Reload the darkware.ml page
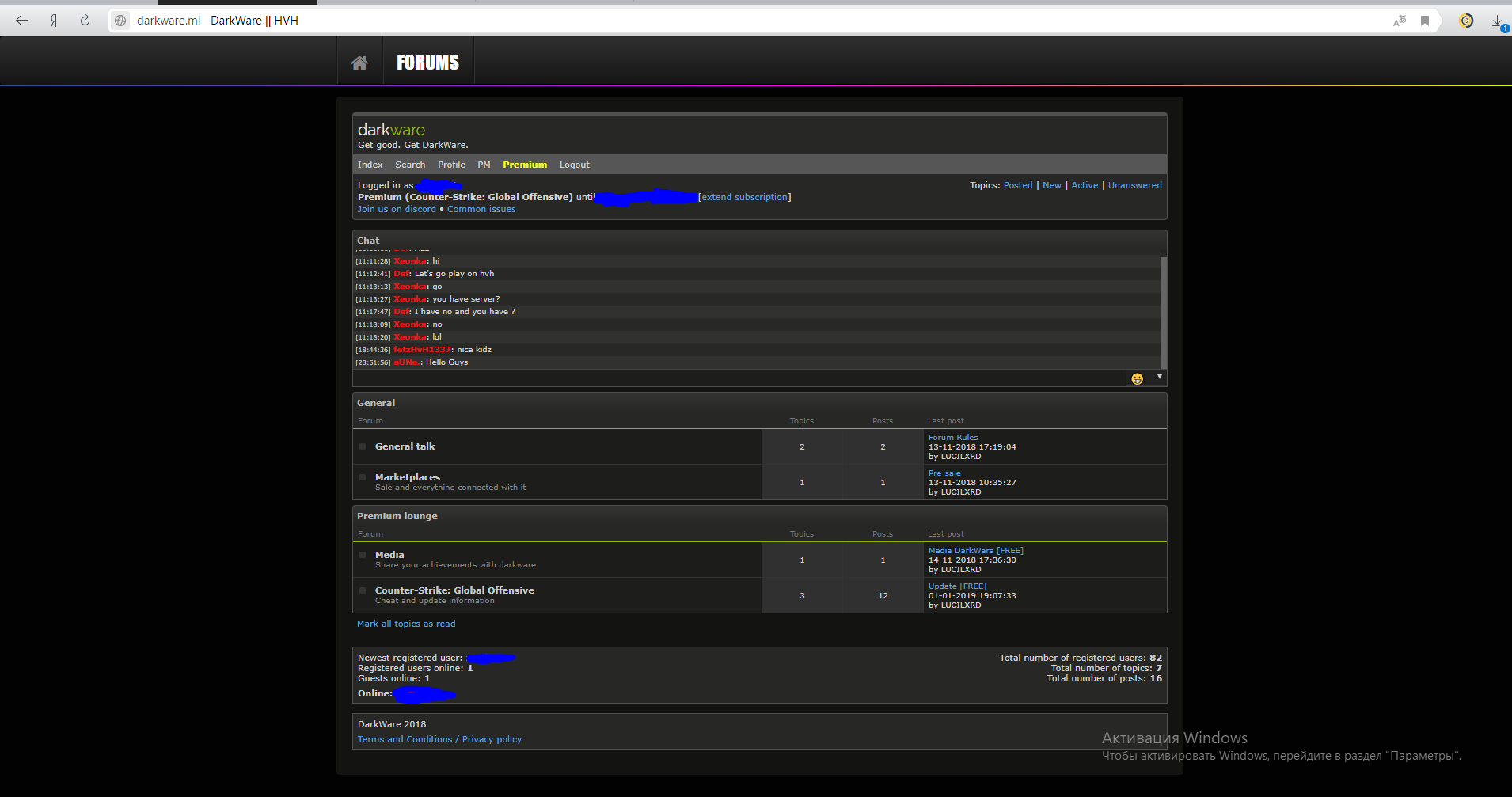Image resolution: width=1512 pixels, height=797 pixels. 85,21
